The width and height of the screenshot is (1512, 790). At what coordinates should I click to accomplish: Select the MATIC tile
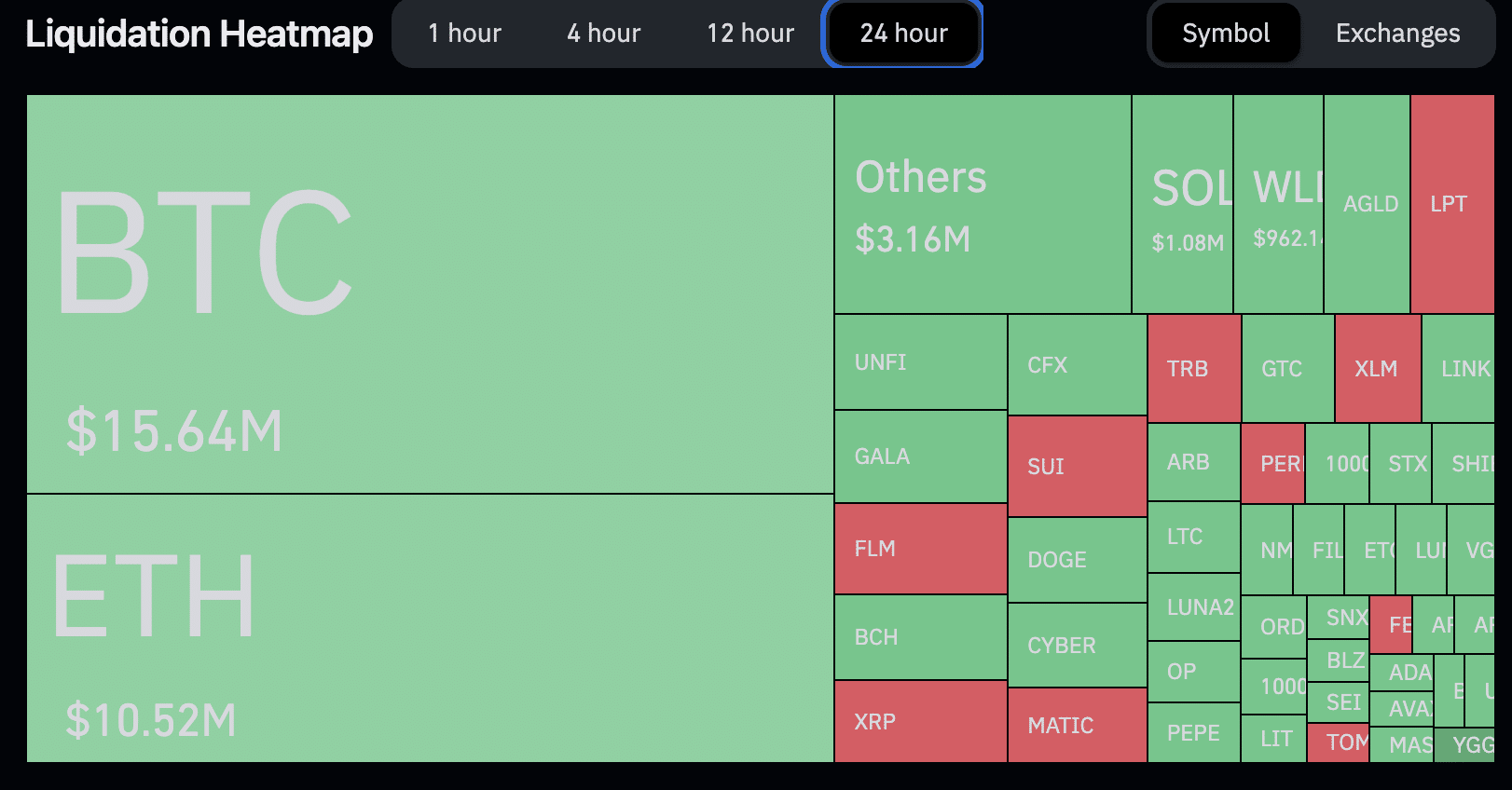1077,725
